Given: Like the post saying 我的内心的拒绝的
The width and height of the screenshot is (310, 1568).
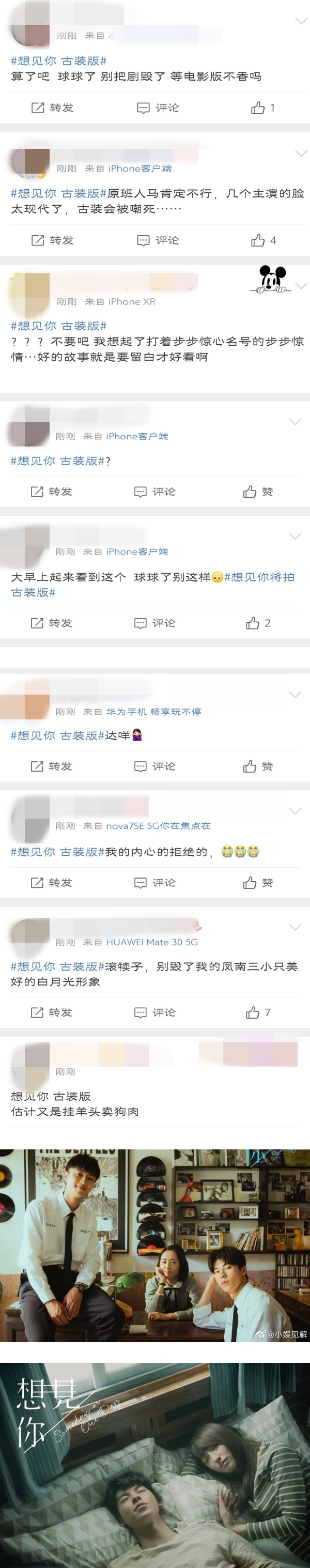Looking at the screenshot, I should pos(258,883).
